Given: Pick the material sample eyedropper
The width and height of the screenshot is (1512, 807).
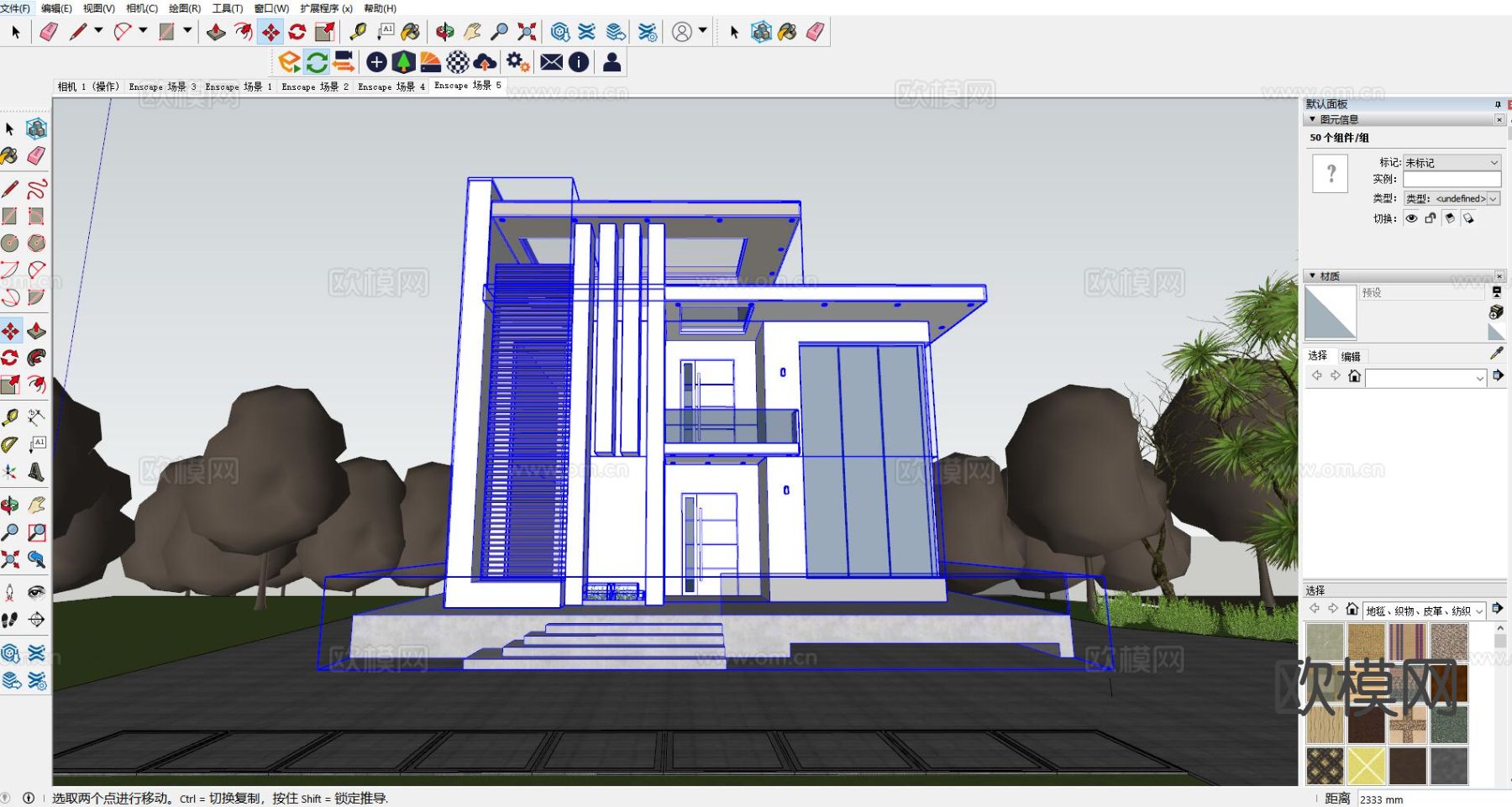Looking at the screenshot, I should coord(1496,354).
